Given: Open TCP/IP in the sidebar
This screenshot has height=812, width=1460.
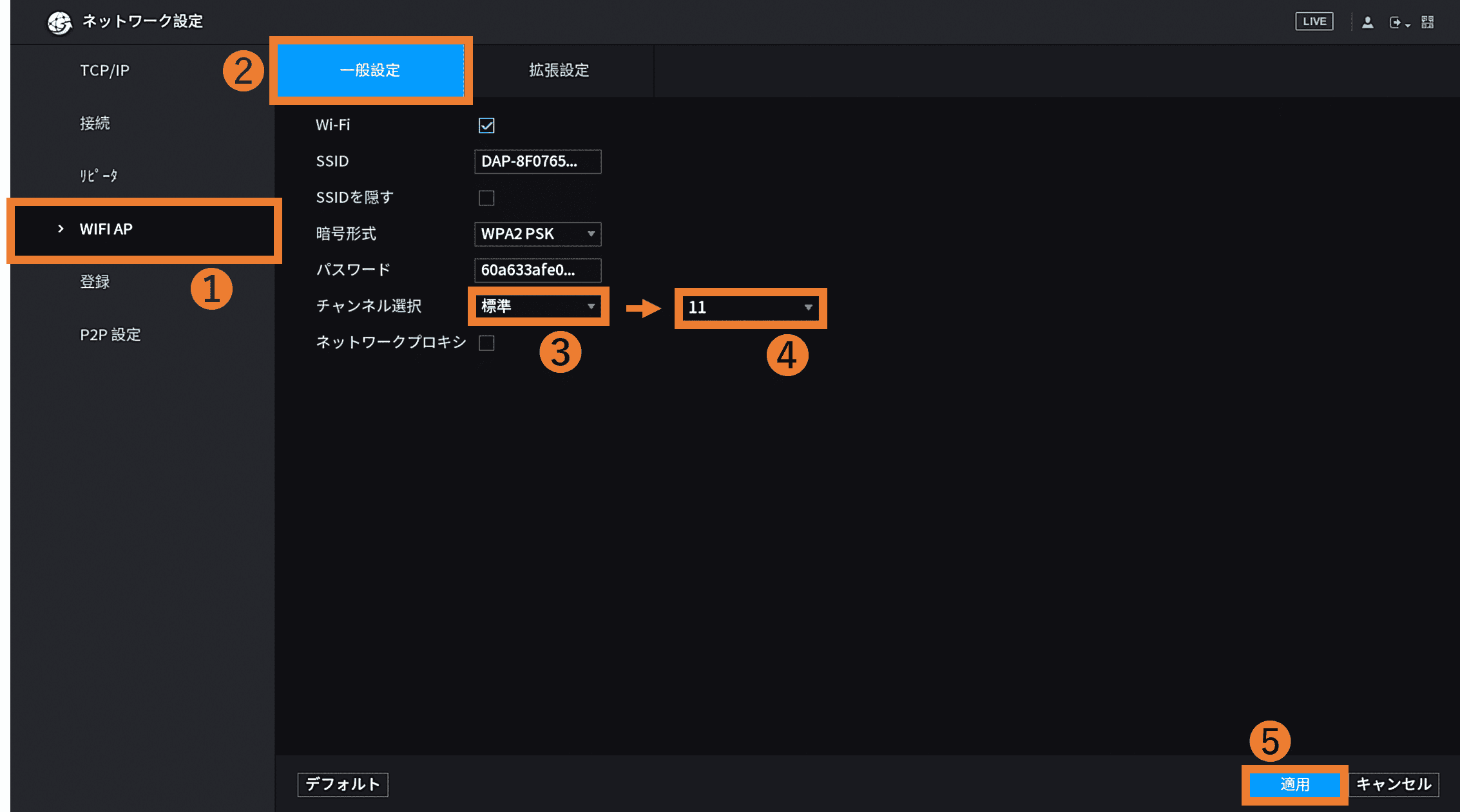Looking at the screenshot, I should click(104, 70).
